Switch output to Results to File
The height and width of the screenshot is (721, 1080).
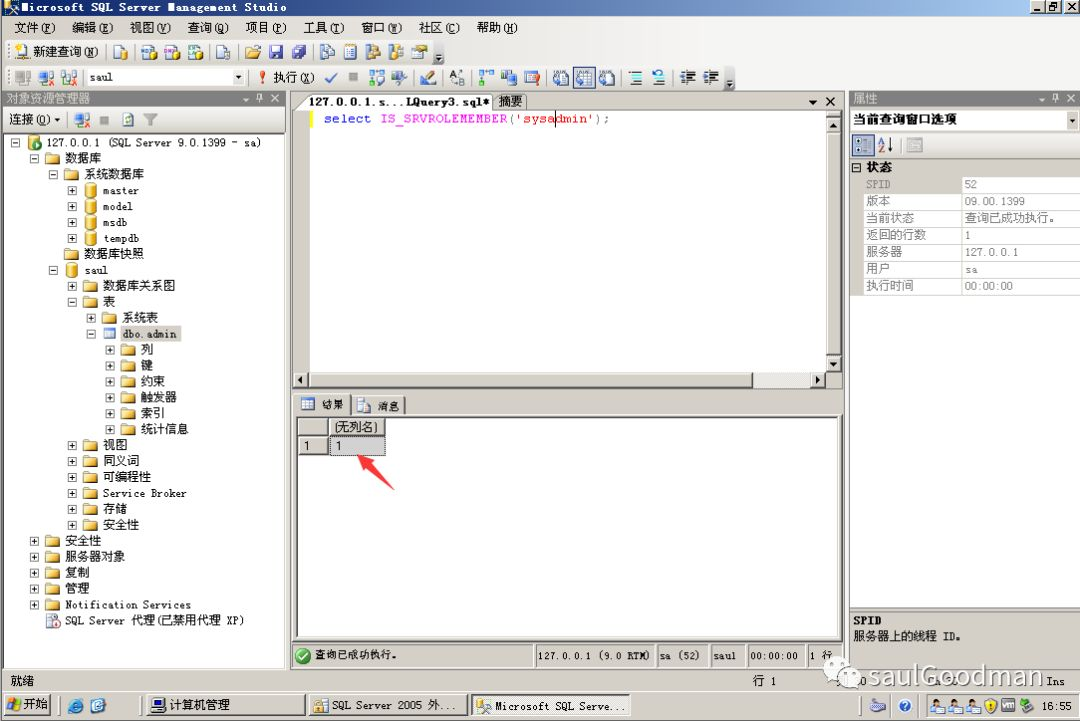click(x=607, y=78)
